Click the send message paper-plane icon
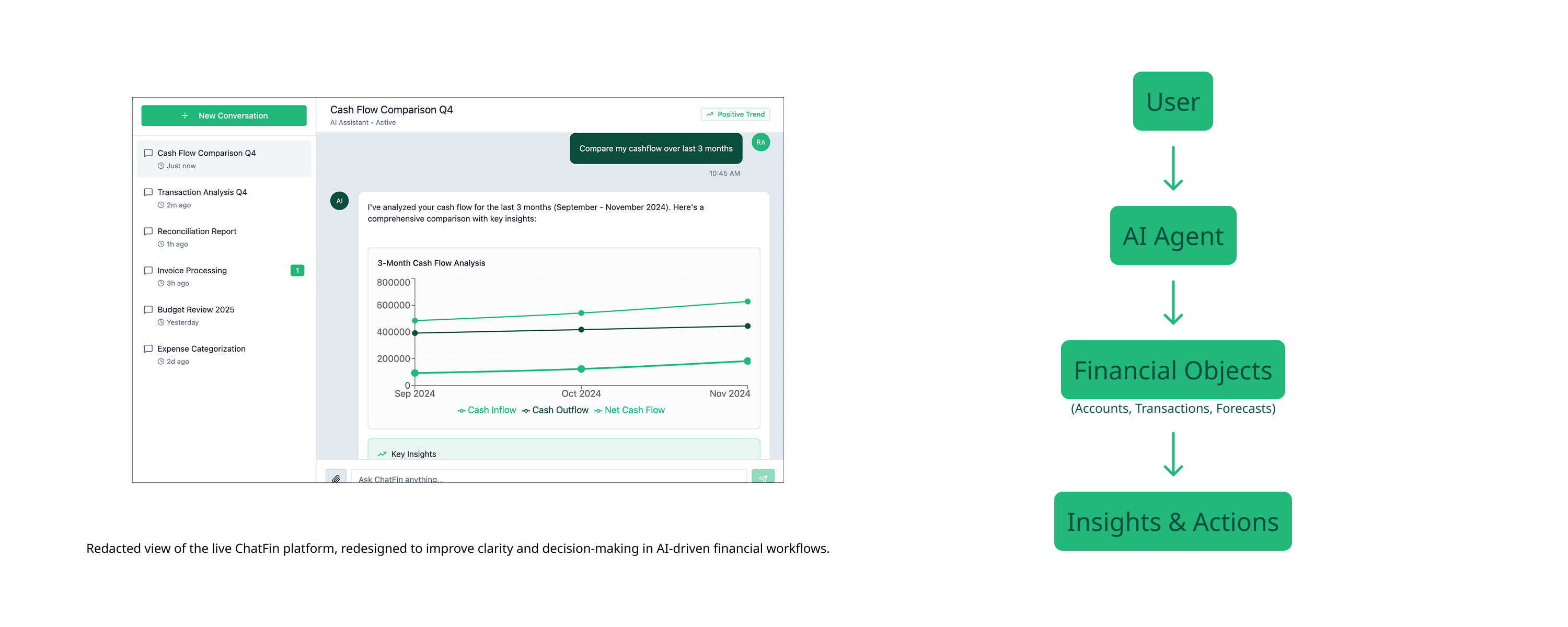This screenshot has width=1568, height=627. tap(763, 478)
